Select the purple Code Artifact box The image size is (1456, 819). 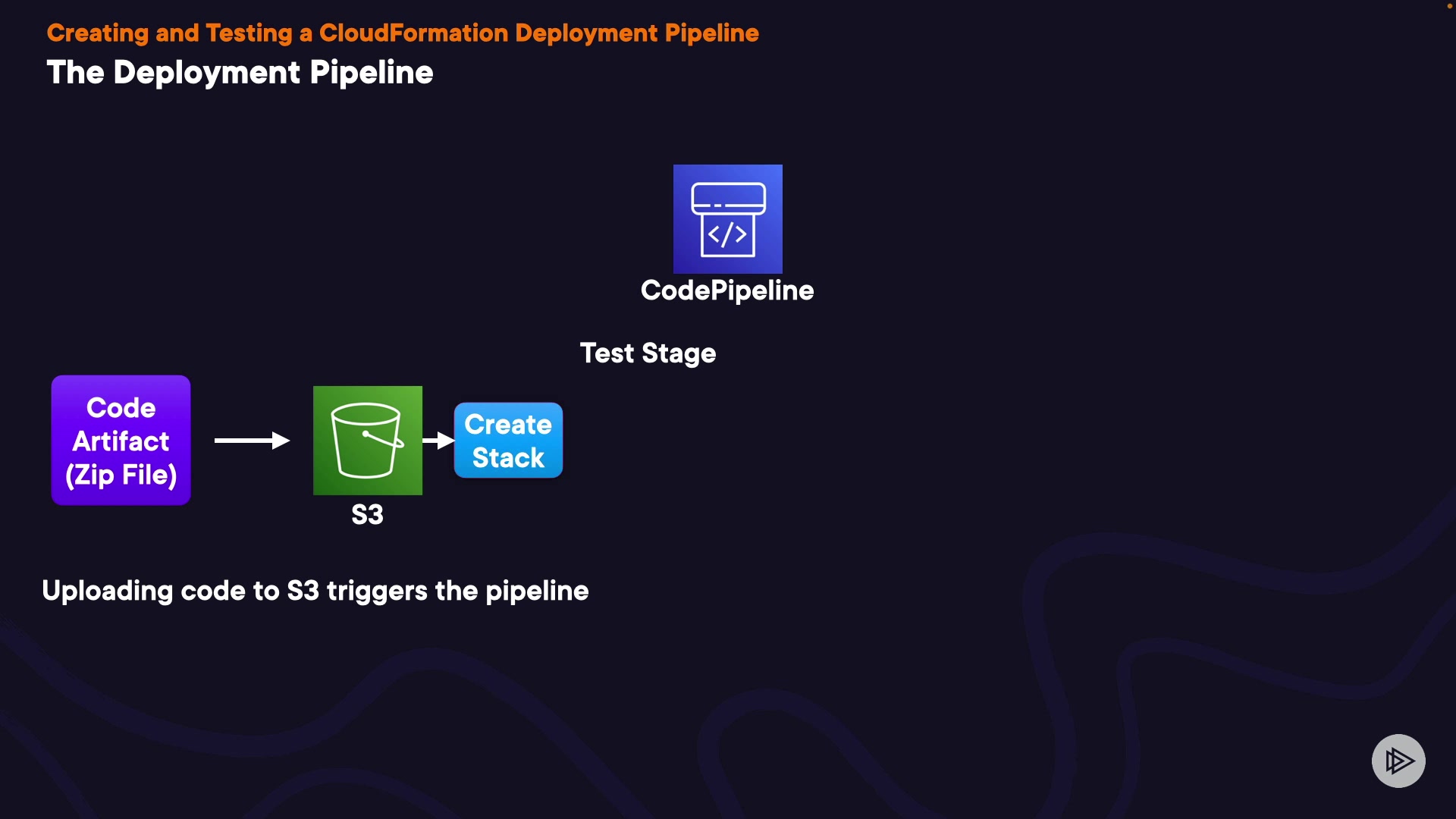click(x=121, y=440)
